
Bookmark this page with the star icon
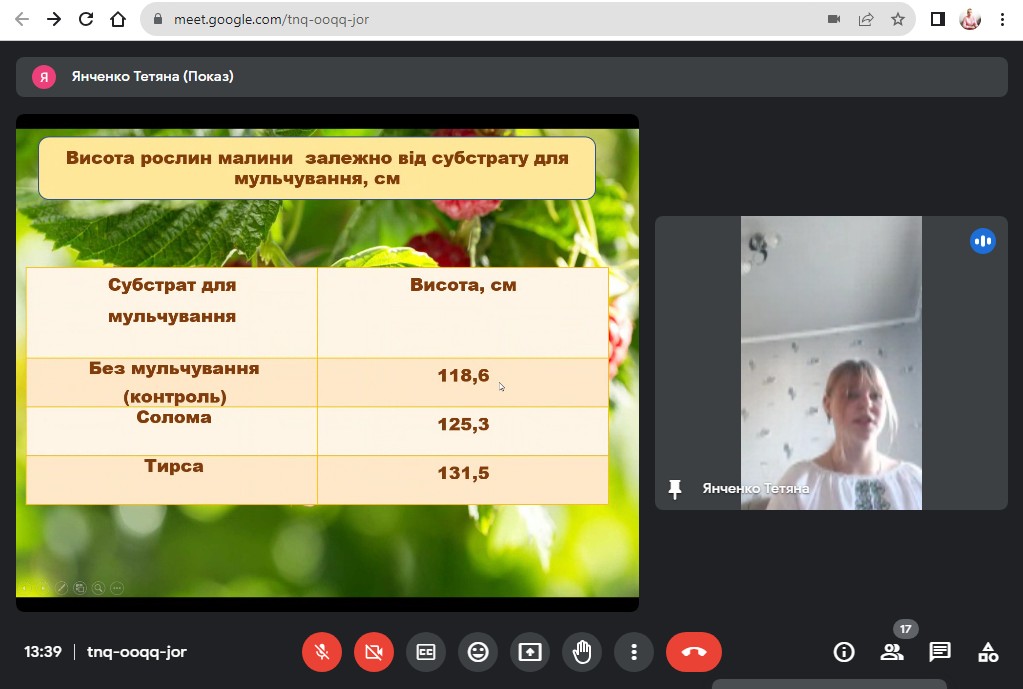[x=897, y=19]
